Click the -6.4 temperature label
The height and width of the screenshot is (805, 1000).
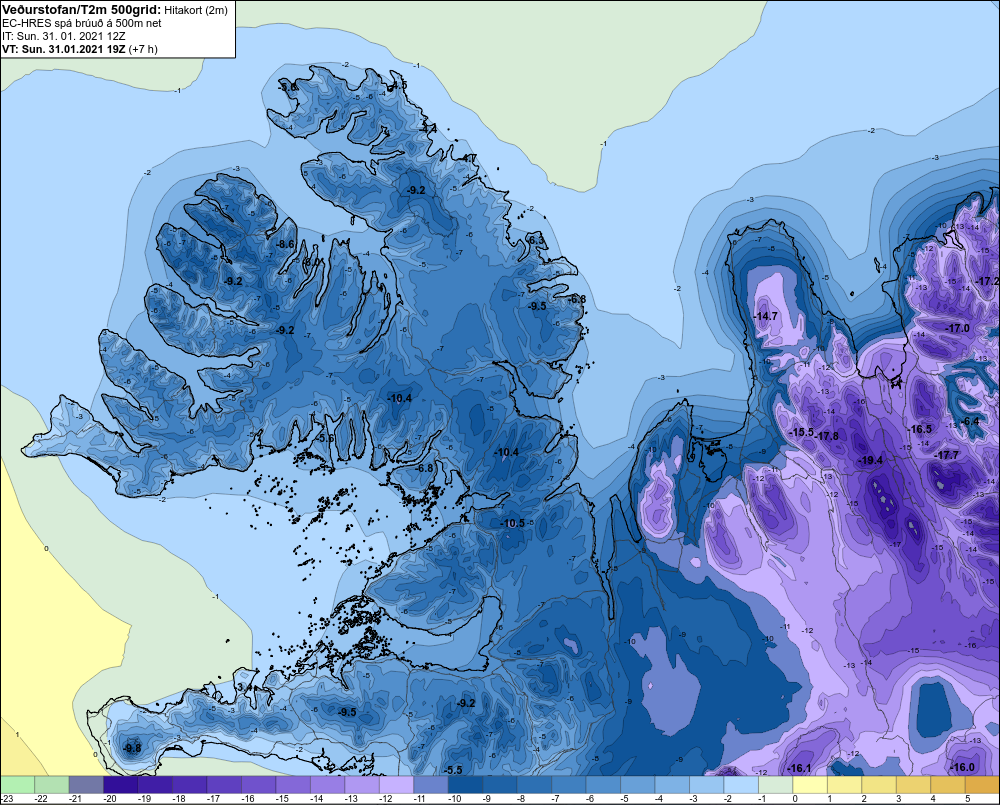coord(970,421)
